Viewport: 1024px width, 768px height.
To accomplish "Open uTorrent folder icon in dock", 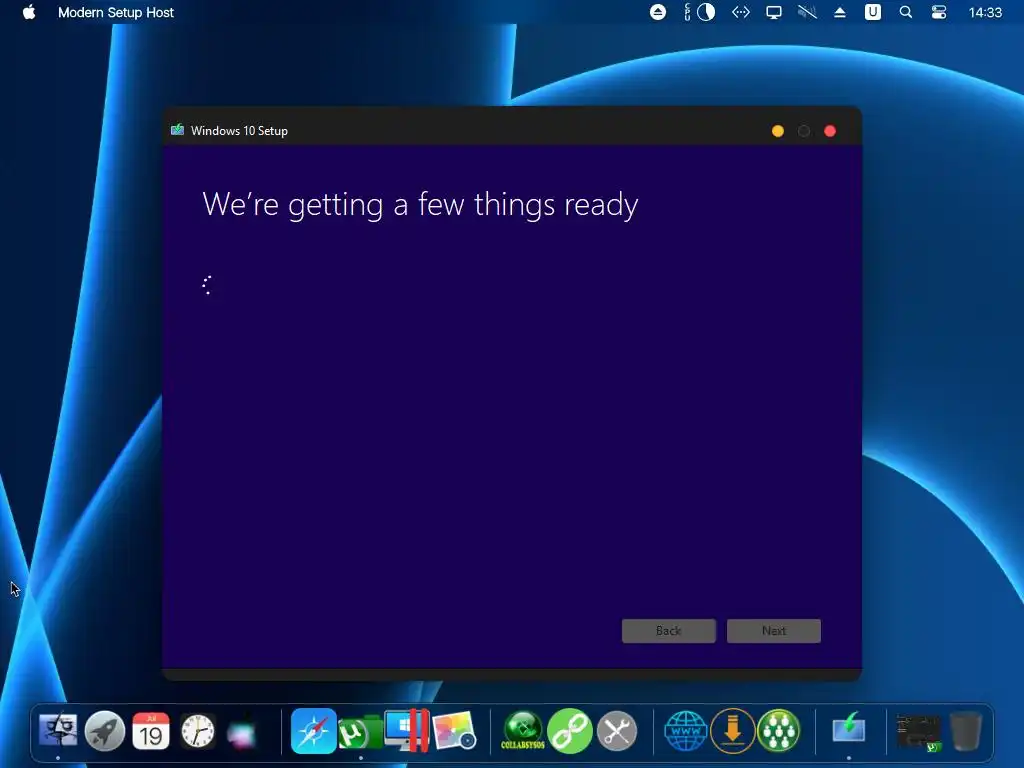I will point(360,732).
